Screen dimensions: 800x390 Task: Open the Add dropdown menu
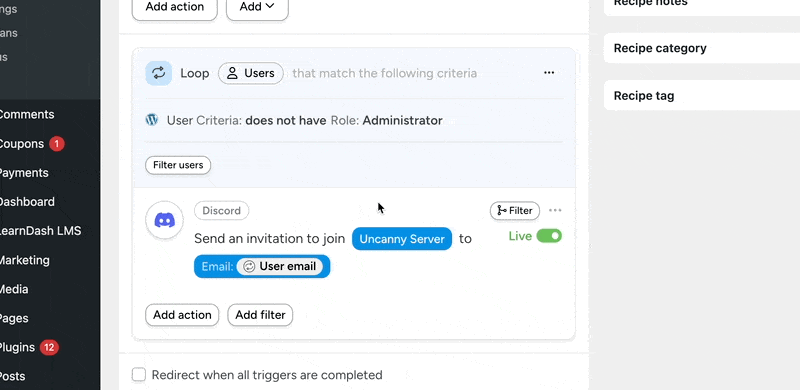tap(257, 7)
